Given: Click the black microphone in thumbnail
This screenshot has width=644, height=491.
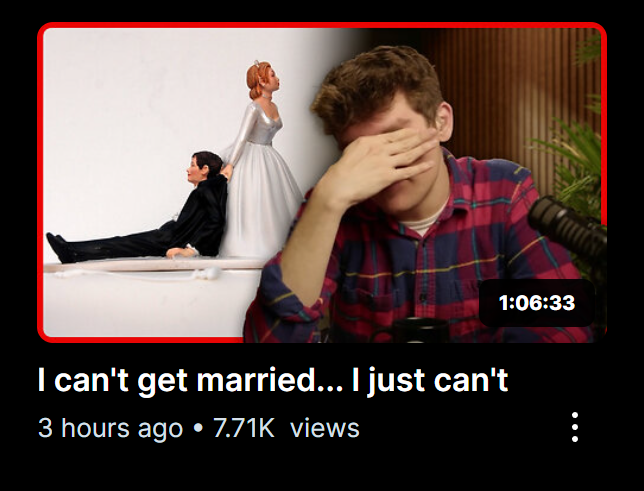Looking at the screenshot, I should [569, 225].
